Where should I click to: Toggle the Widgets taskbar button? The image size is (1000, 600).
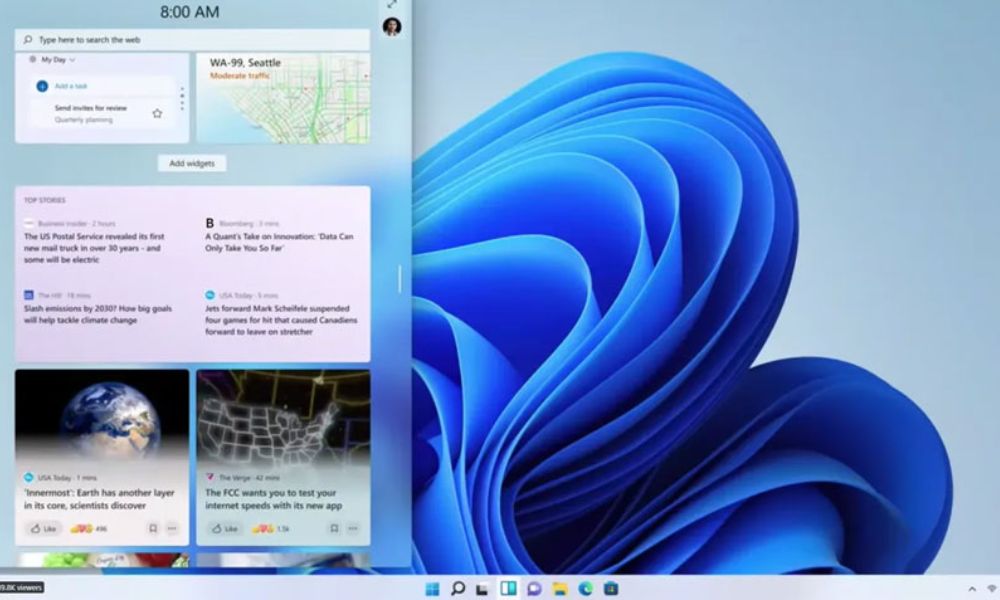(509, 589)
